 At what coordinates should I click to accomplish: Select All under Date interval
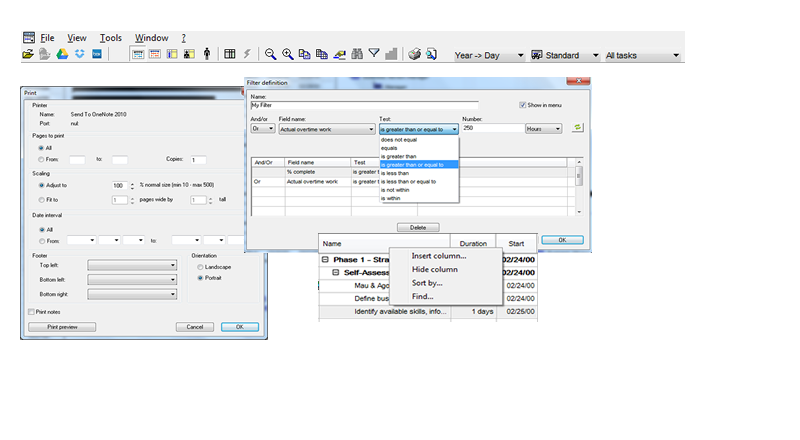click(x=41, y=230)
